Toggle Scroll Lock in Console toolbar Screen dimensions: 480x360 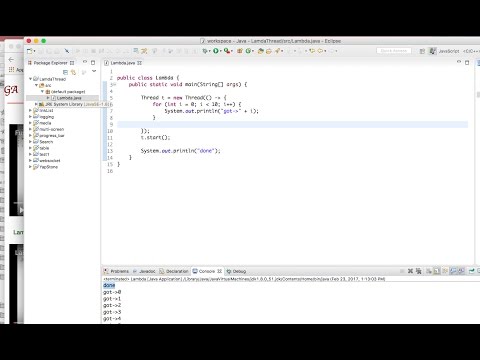437,271
